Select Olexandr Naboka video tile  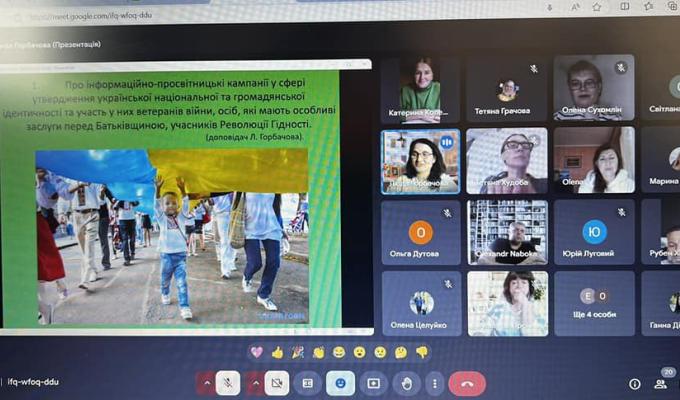coord(507,232)
